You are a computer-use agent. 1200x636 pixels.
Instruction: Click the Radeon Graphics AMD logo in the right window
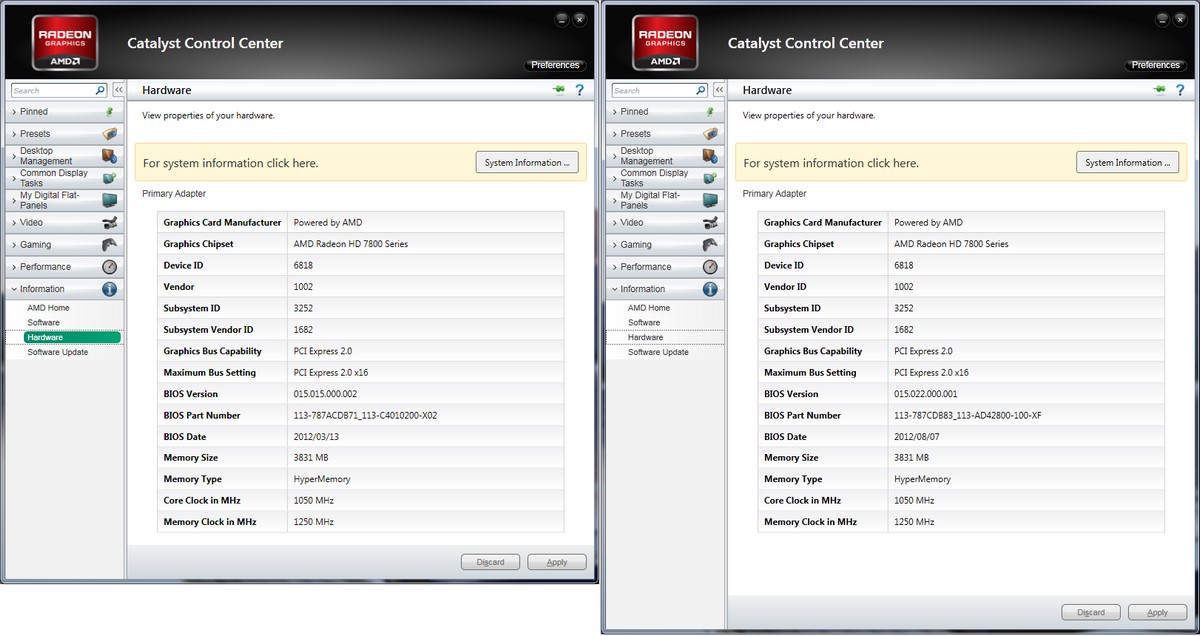pyautogui.click(x=667, y=43)
